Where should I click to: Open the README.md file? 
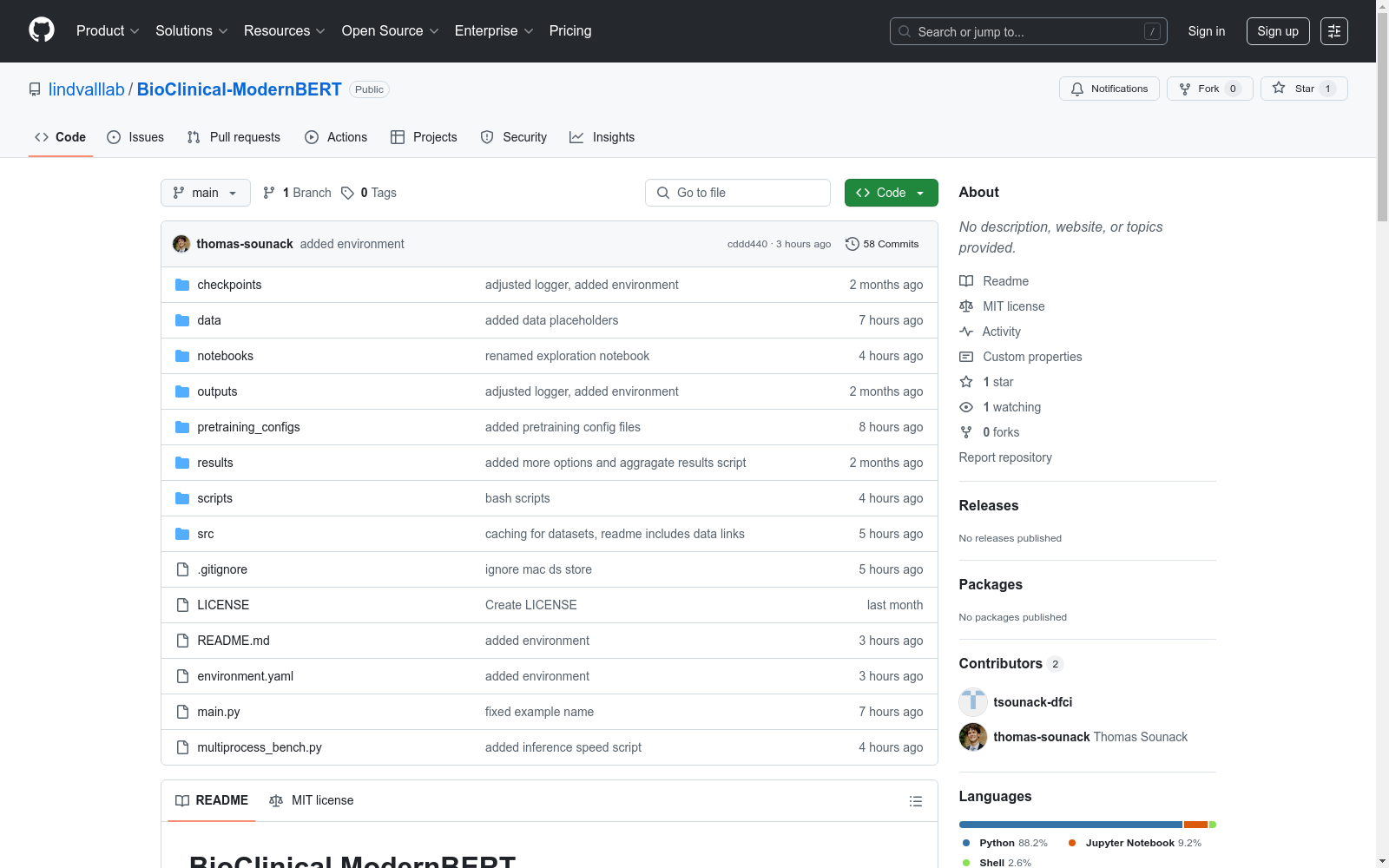pyautogui.click(x=234, y=641)
